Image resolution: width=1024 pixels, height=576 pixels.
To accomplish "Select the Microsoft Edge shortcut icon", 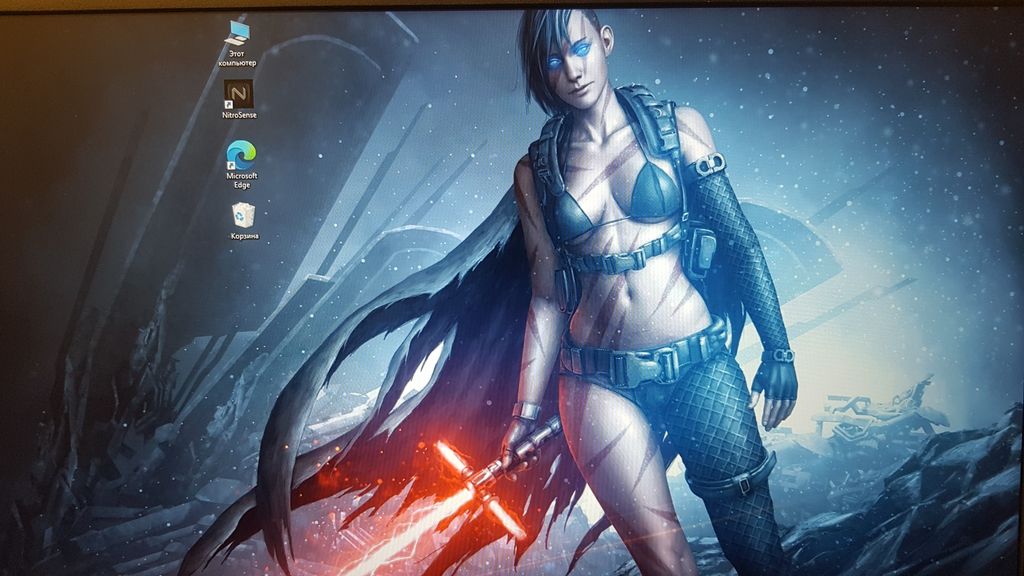I will click(x=241, y=156).
